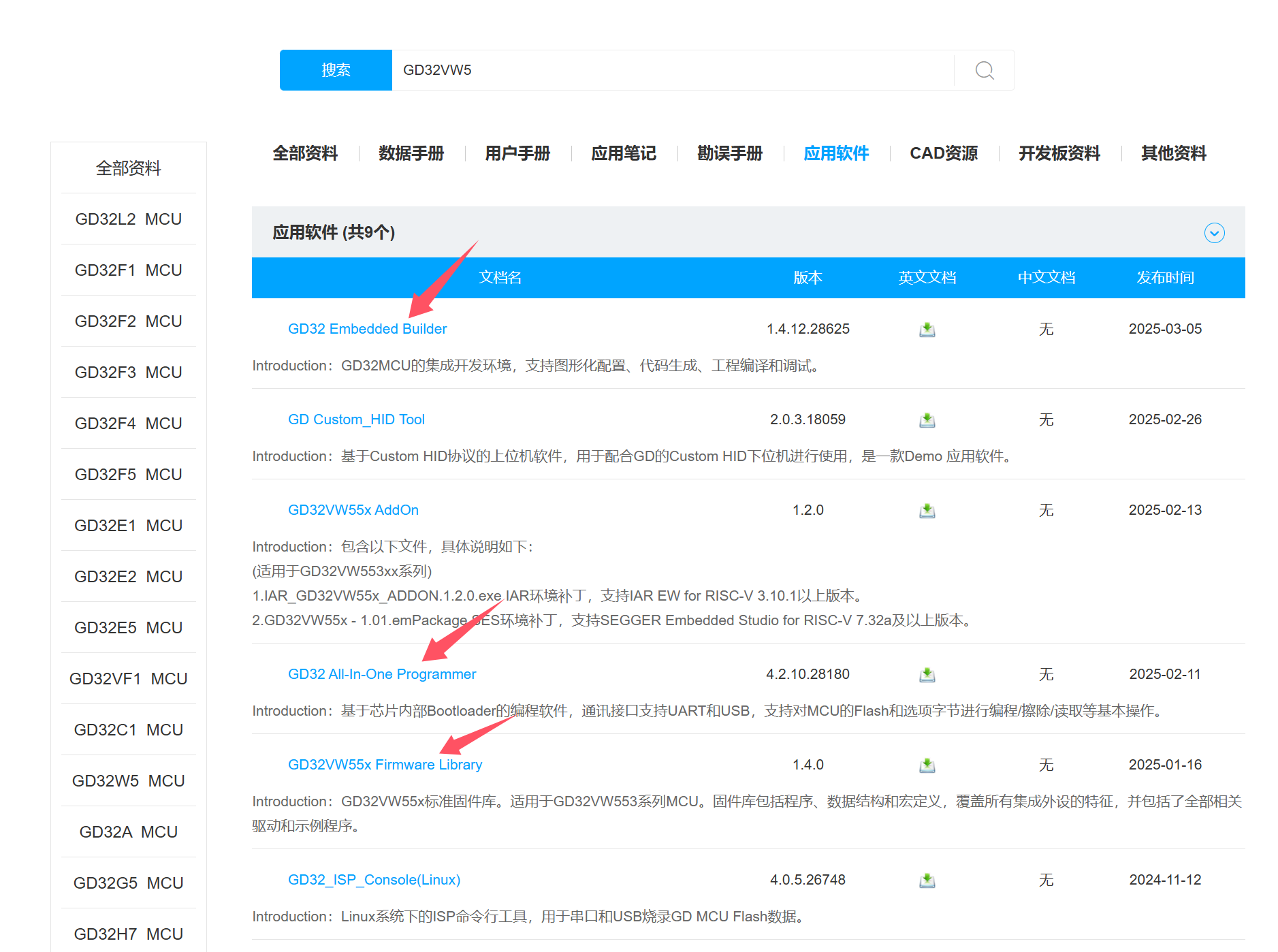Download GD32 Embedded Builder English file
This screenshot has height=952, width=1278.
click(x=927, y=330)
